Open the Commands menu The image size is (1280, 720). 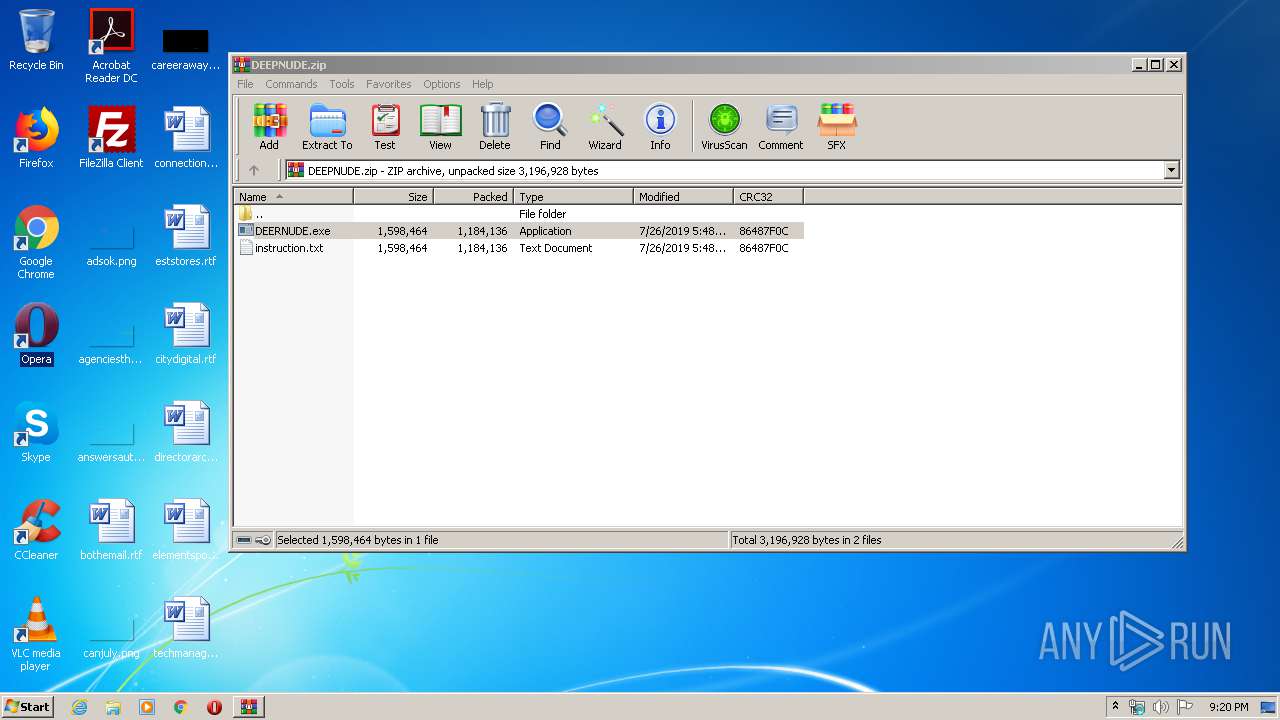coord(291,84)
